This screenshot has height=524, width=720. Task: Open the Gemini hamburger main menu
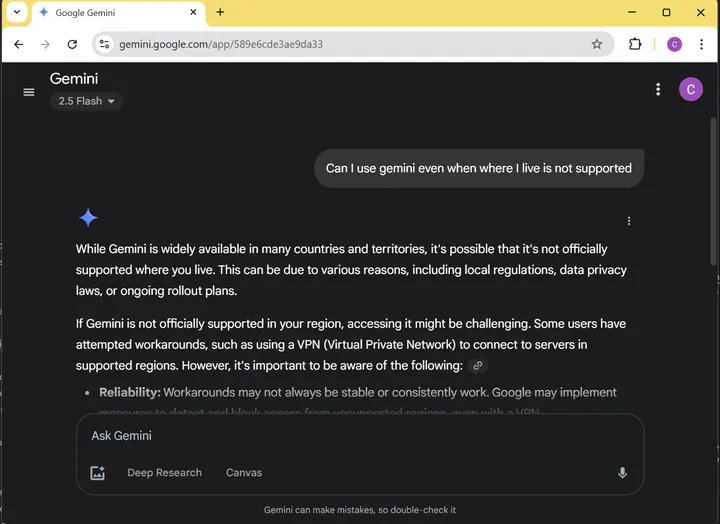29,92
